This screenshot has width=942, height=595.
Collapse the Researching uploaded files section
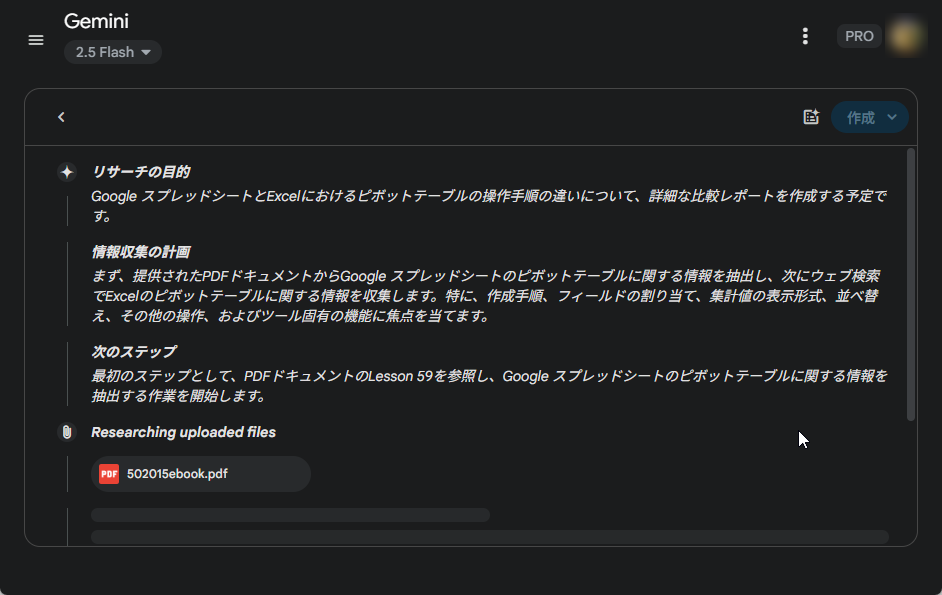(x=183, y=432)
